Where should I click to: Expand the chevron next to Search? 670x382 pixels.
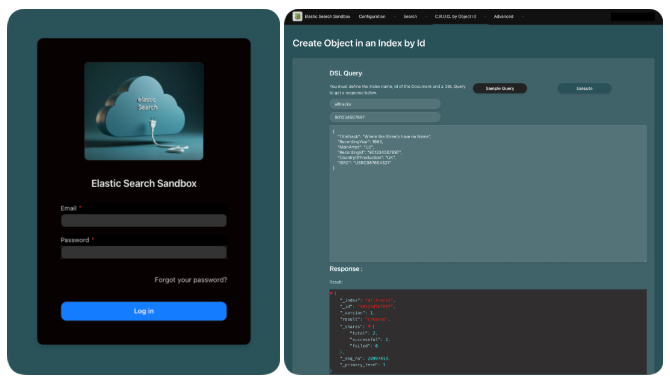pos(426,17)
